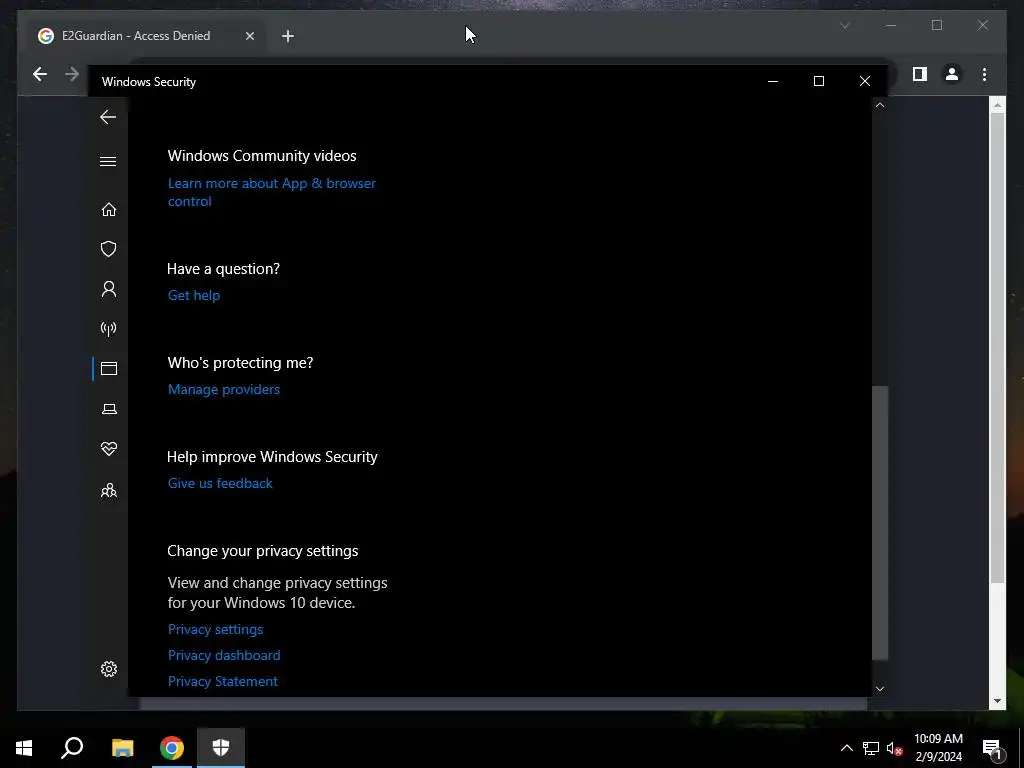Select App & browser control icon

click(x=108, y=368)
